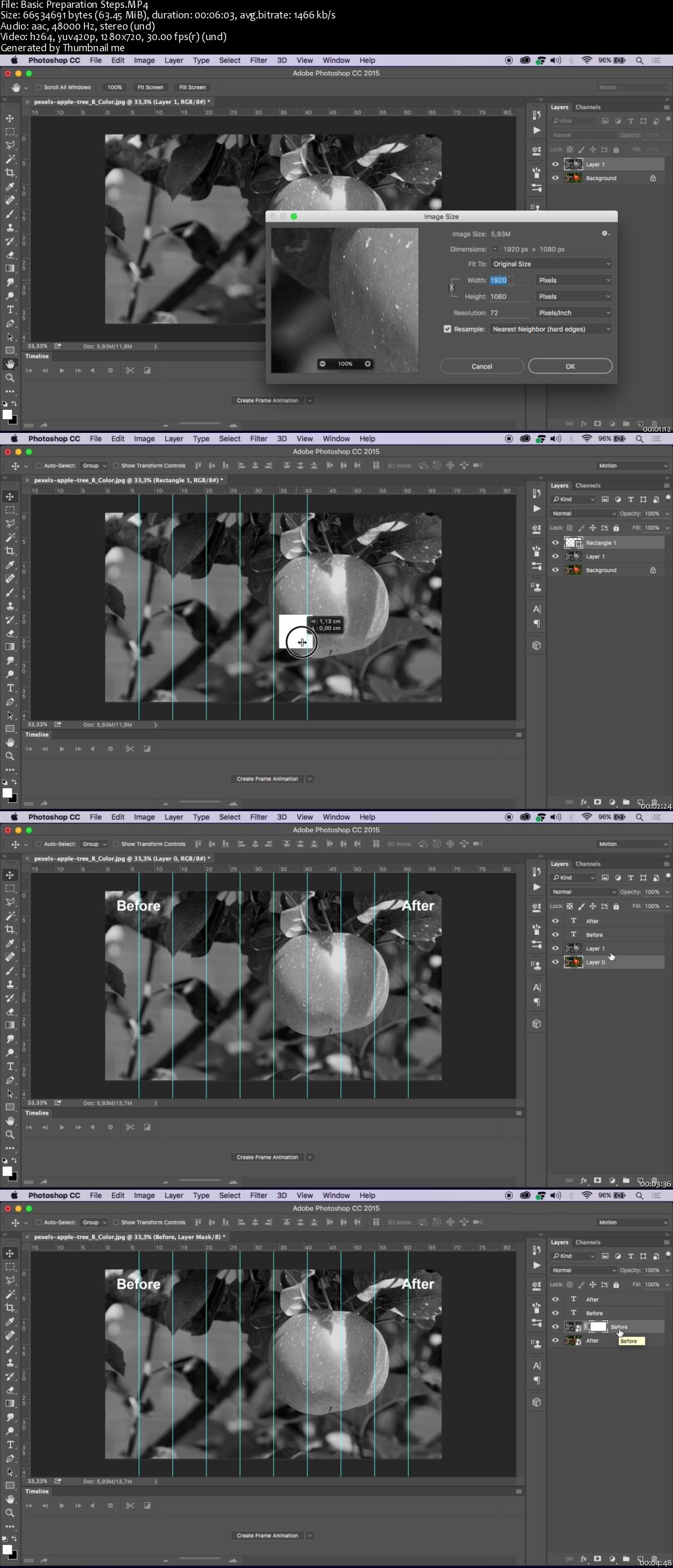Check Show Transform Controls in the 00:02:24 frame
The height and width of the screenshot is (1568, 673).
click(116, 466)
